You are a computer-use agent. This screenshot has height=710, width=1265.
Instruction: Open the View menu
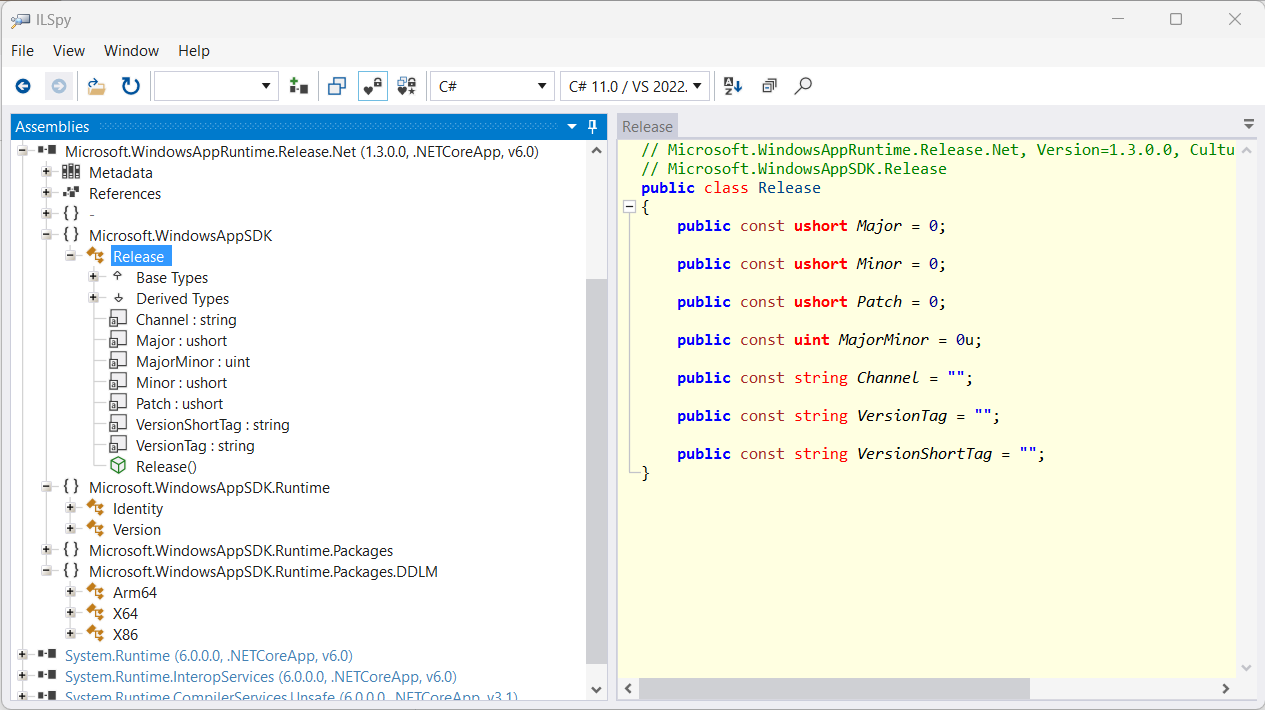tap(68, 51)
